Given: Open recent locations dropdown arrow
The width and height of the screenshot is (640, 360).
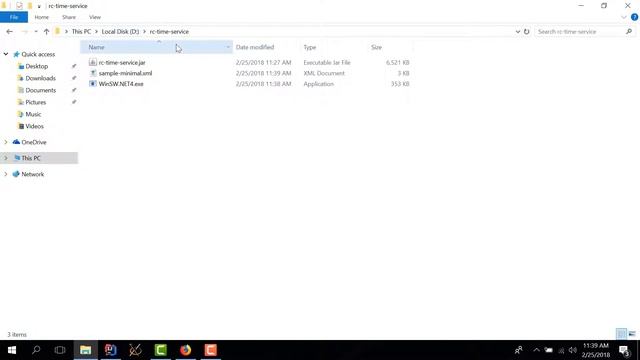Looking at the screenshot, I should [36, 31].
